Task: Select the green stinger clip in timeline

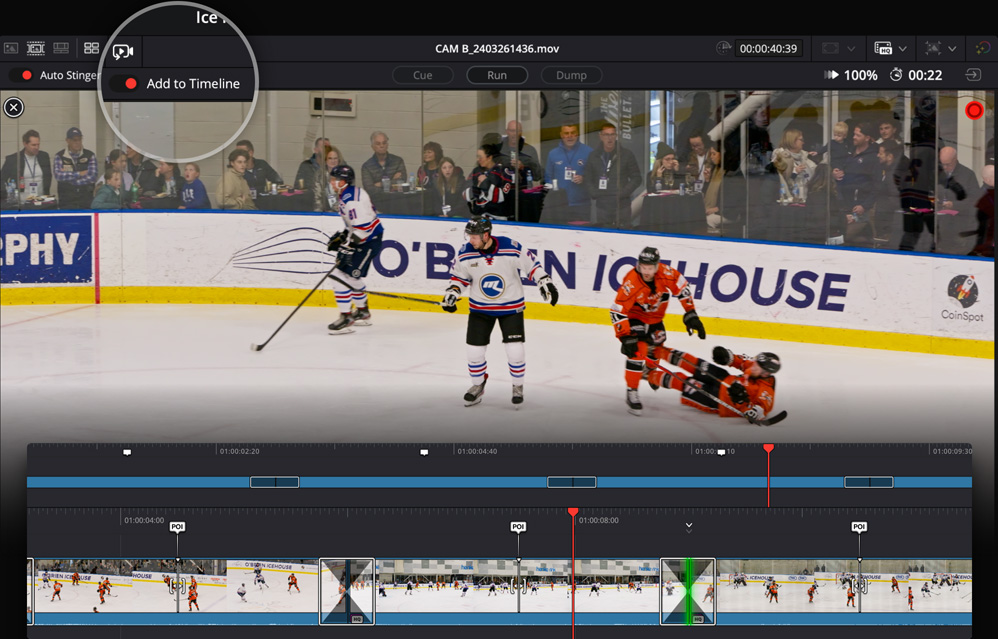Action: 687,590
